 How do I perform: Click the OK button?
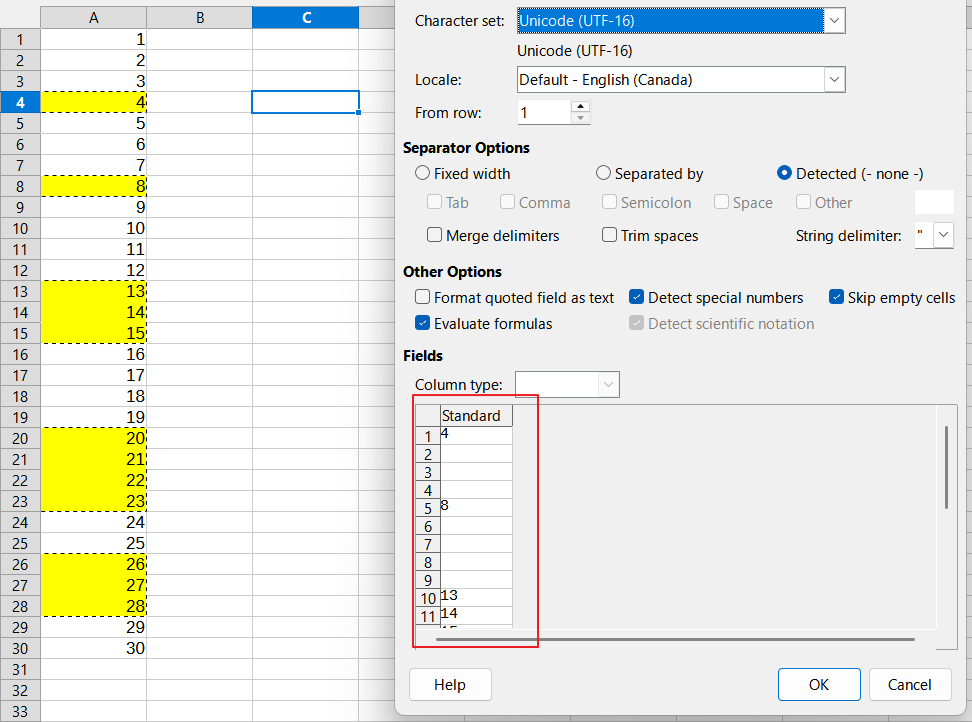(x=818, y=685)
